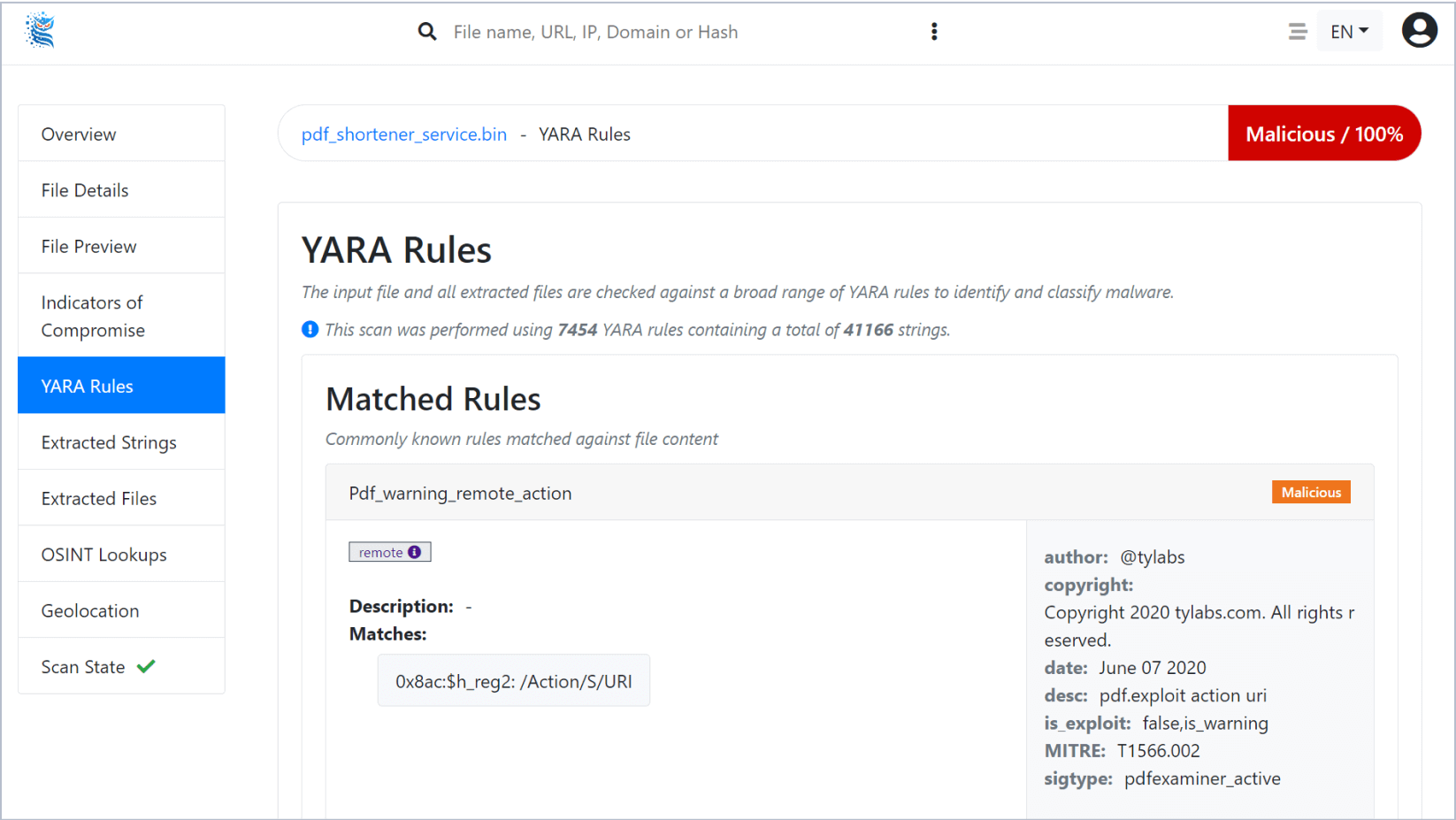Viewport: 1456px width, 820px height.
Task: Click the Matched Rules heading
Action: (x=433, y=399)
